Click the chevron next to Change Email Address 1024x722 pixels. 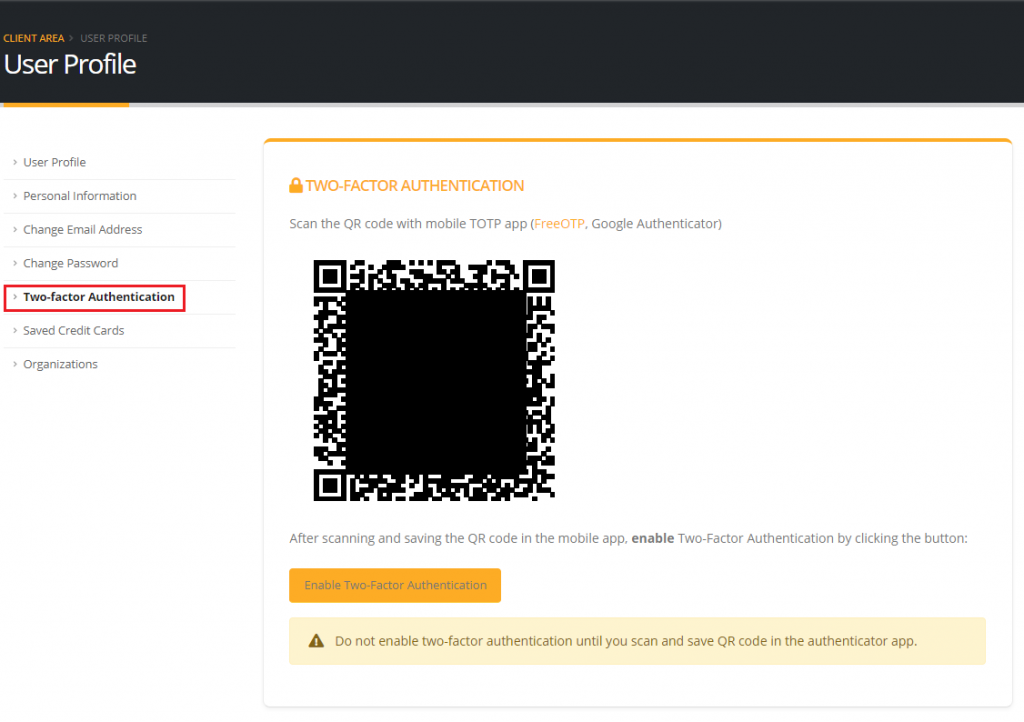coord(15,230)
